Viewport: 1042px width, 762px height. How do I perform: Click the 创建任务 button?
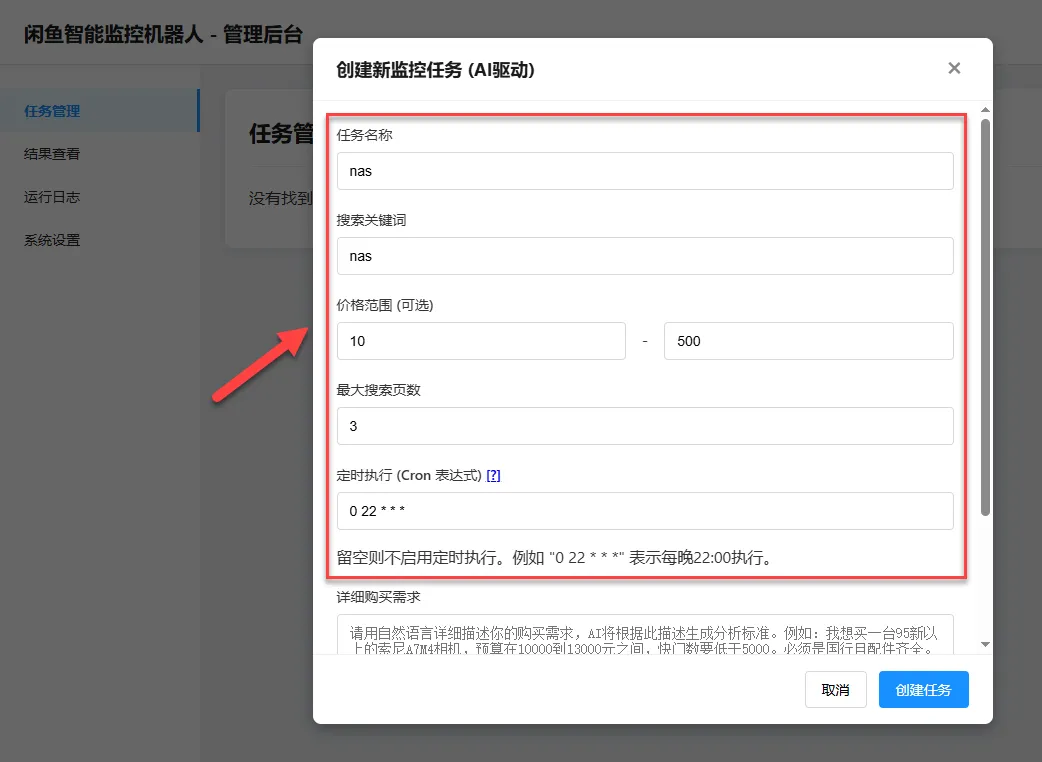[x=923, y=689]
